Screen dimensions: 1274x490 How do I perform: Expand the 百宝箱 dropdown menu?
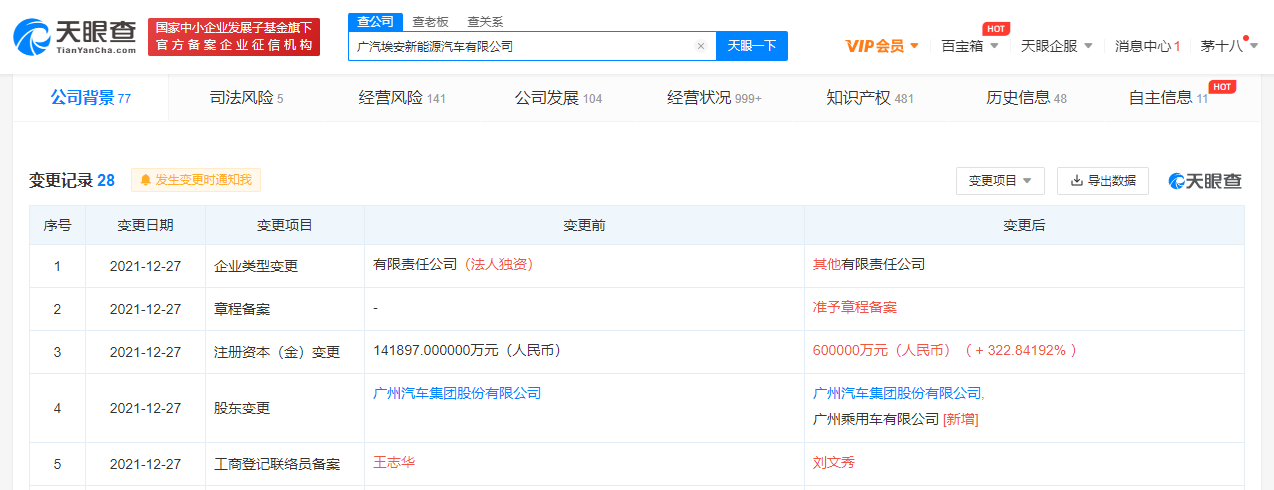click(969, 46)
